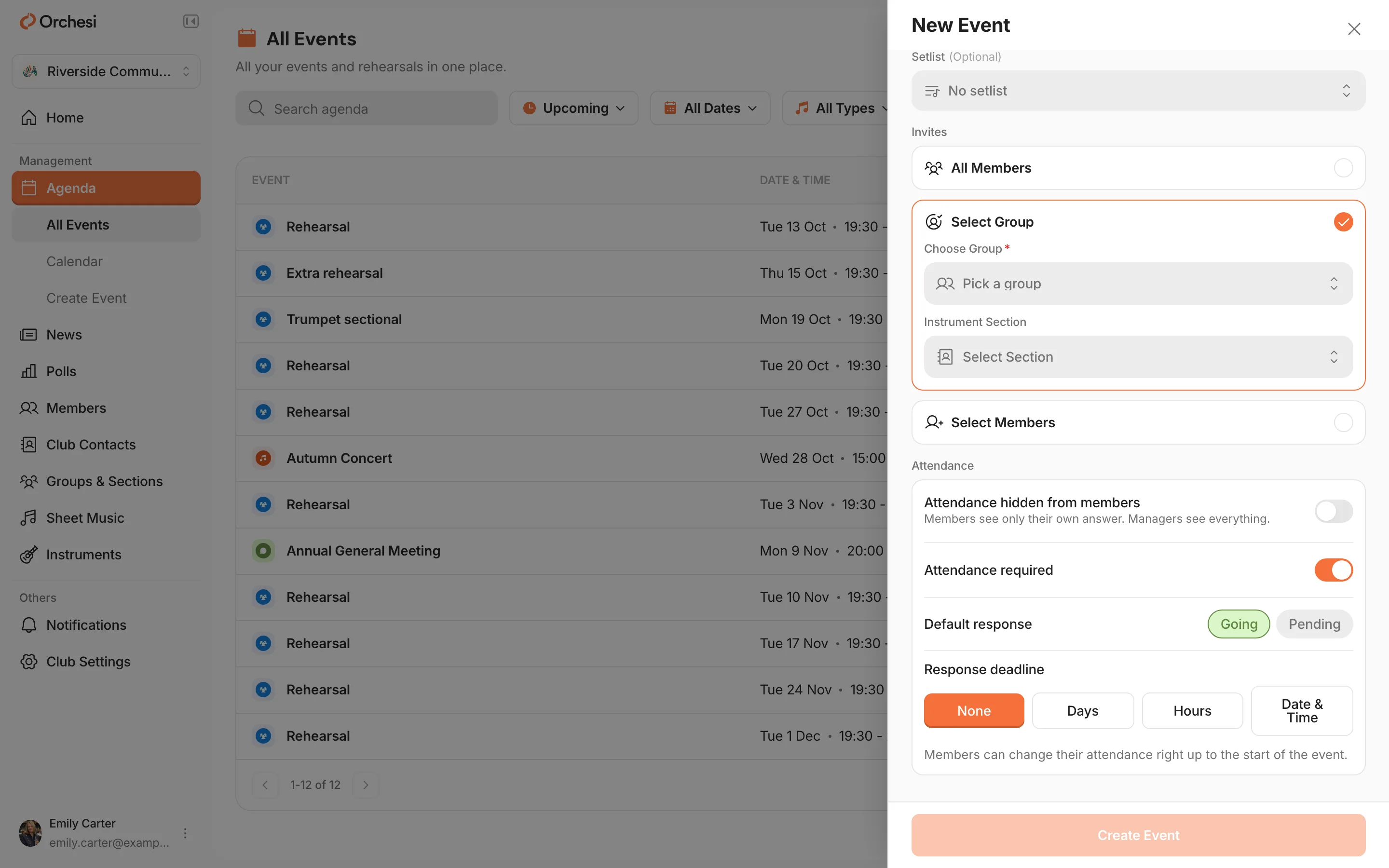The image size is (1389, 868).
Task: Open the Members page
Action: (106, 408)
